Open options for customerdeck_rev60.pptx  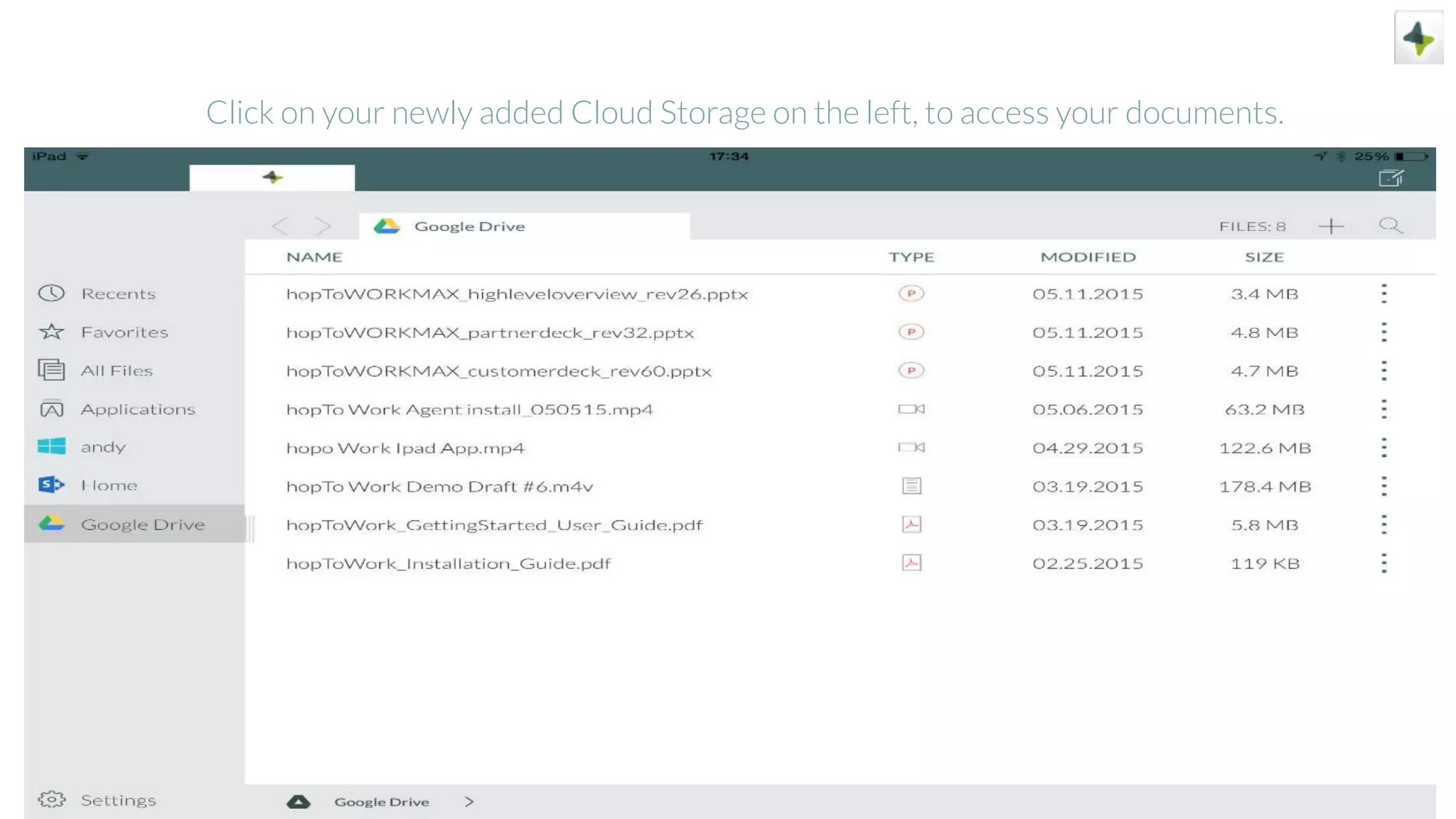pos(1383,370)
